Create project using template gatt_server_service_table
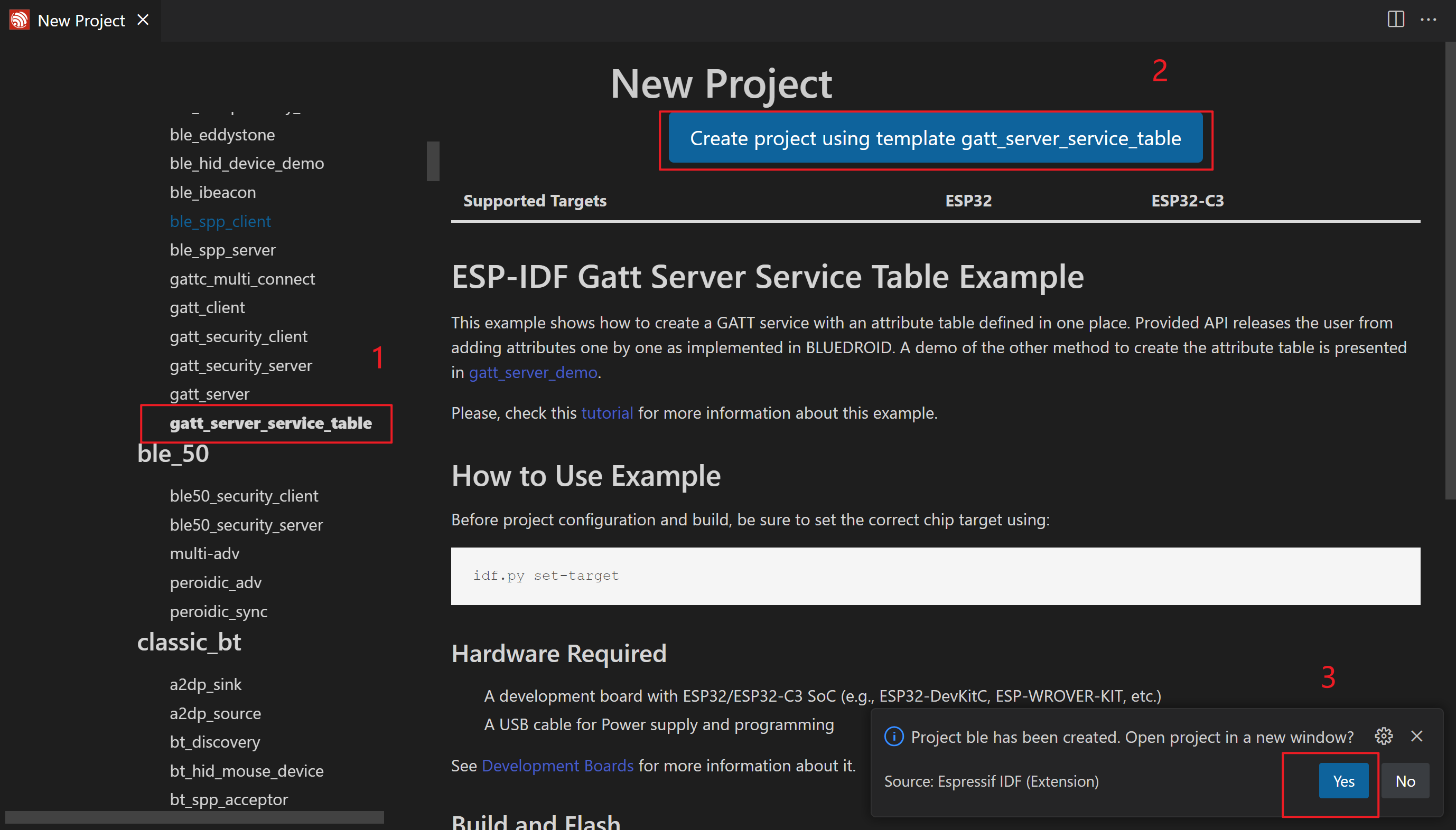 [935, 138]
